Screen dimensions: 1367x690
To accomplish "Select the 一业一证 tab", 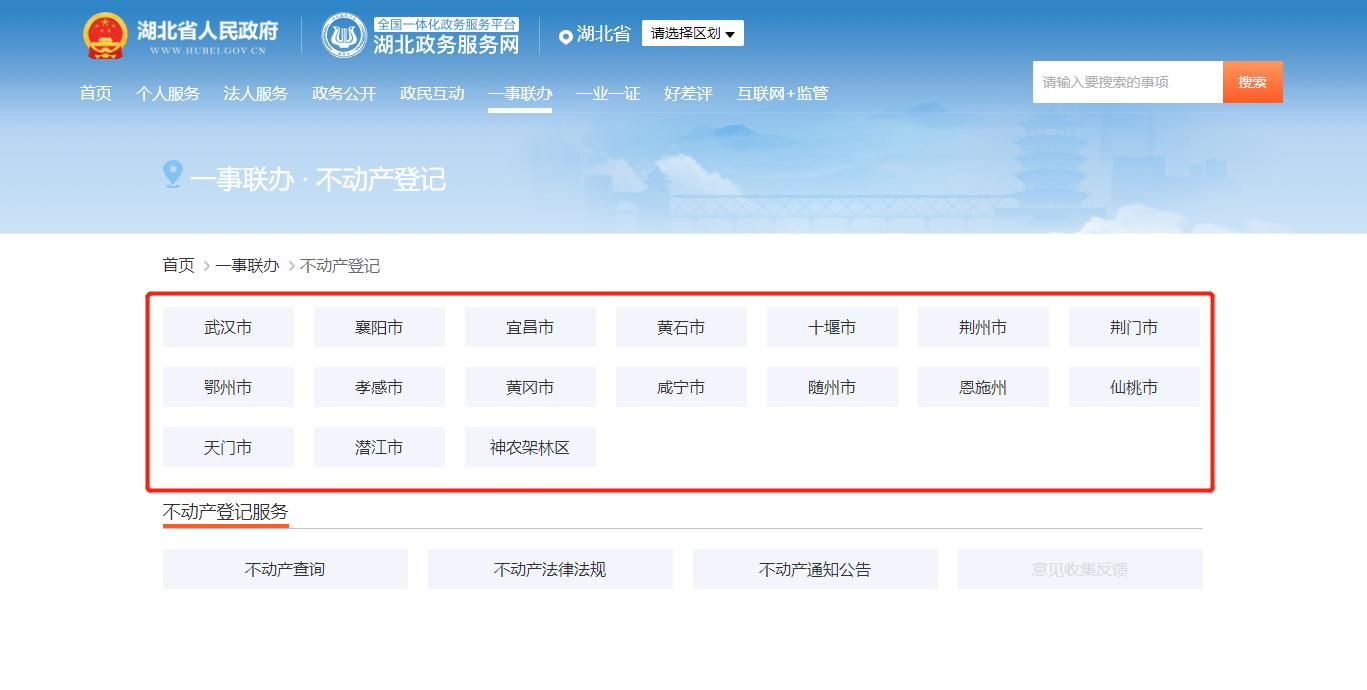I will pos(608,93).
